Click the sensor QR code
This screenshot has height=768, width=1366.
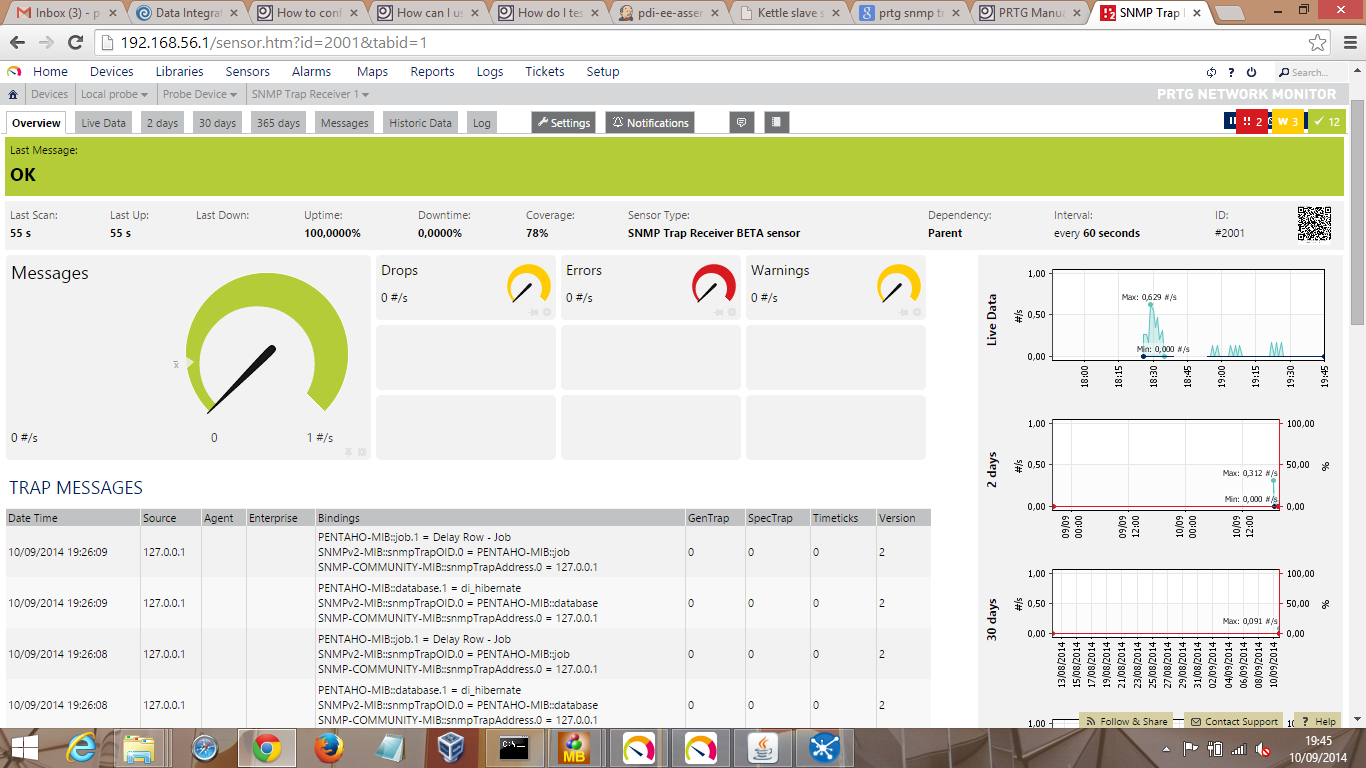(1315, 223)
